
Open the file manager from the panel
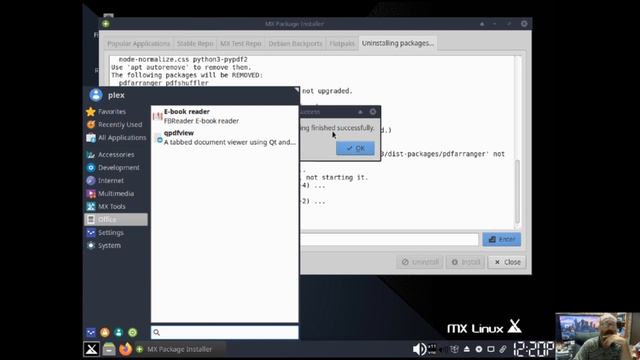(109, 349)
